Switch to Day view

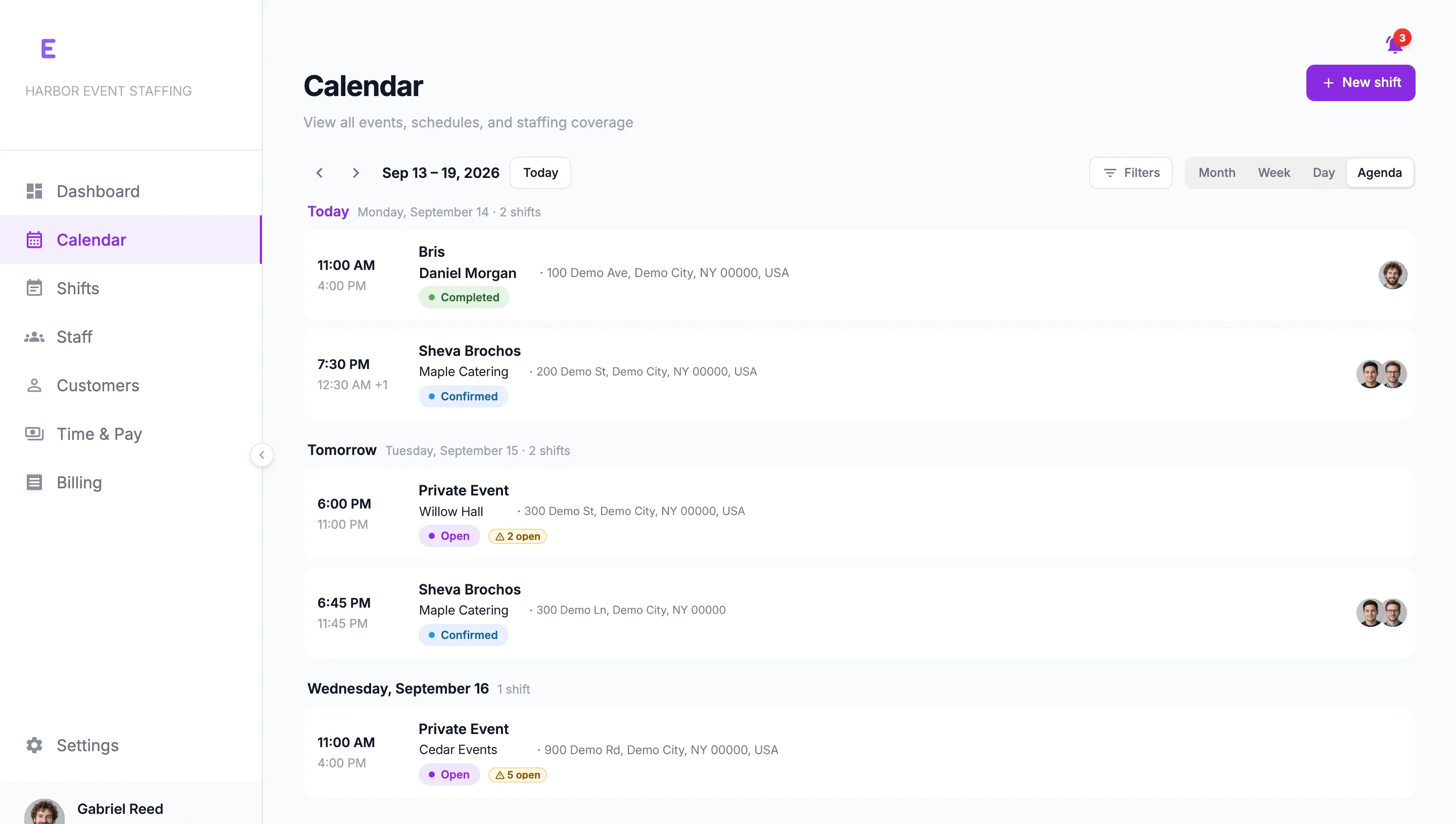click(1323, 172)
